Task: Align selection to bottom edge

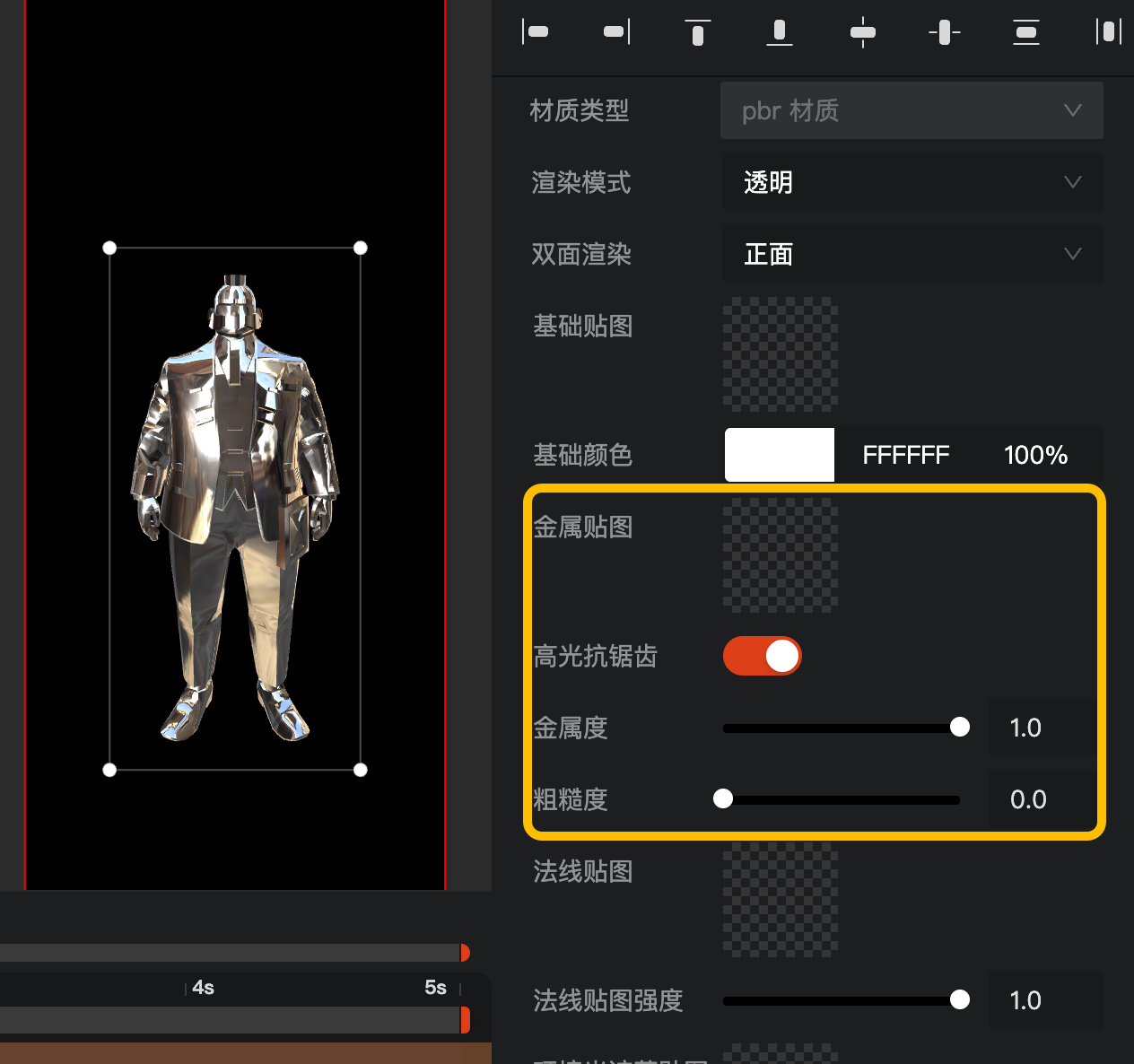Action: tap(780, 32)
